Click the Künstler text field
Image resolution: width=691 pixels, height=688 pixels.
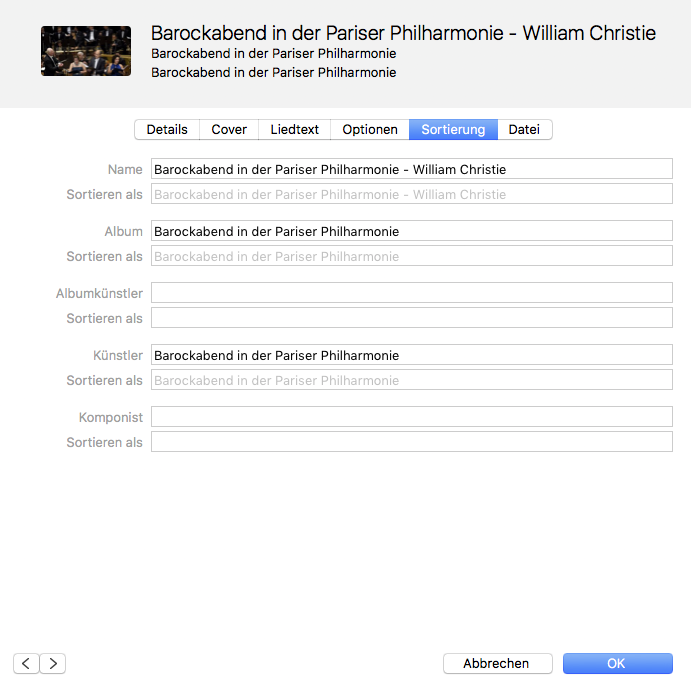click(x=411, y=356)
